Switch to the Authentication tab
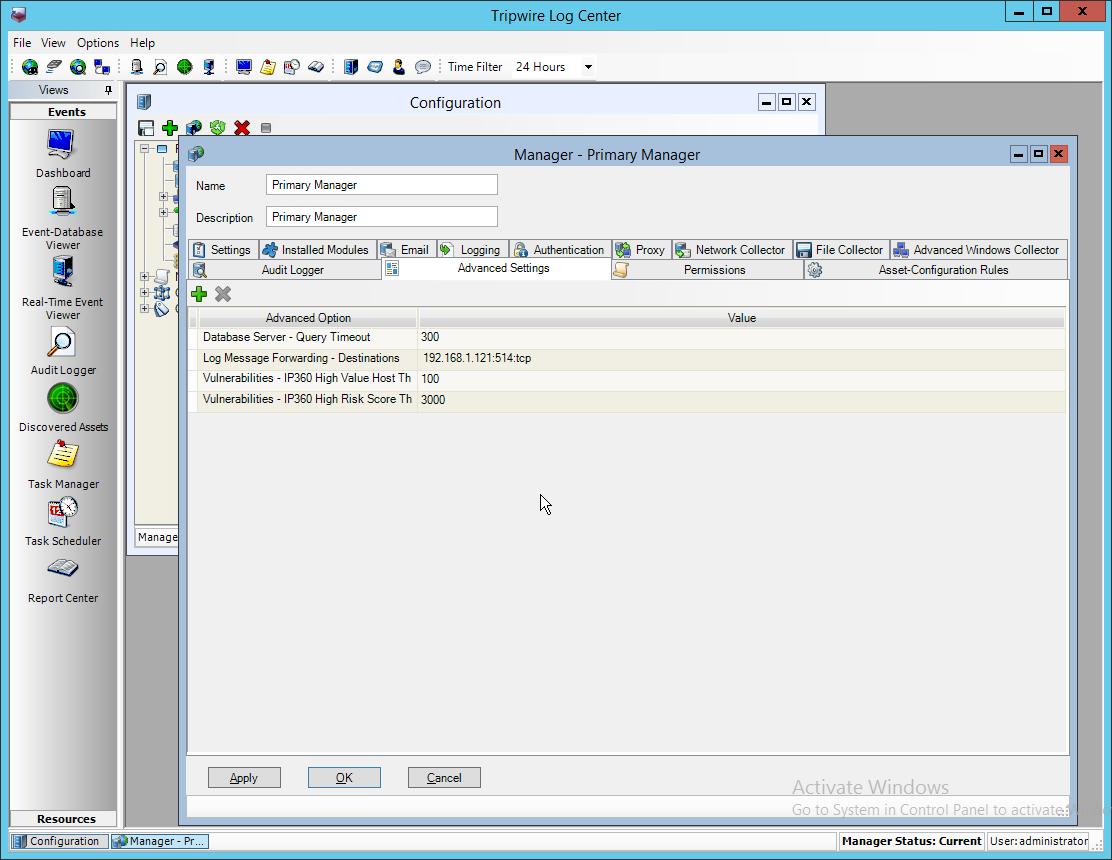This screenshot has height=860, width=1112. click(560, 250)
